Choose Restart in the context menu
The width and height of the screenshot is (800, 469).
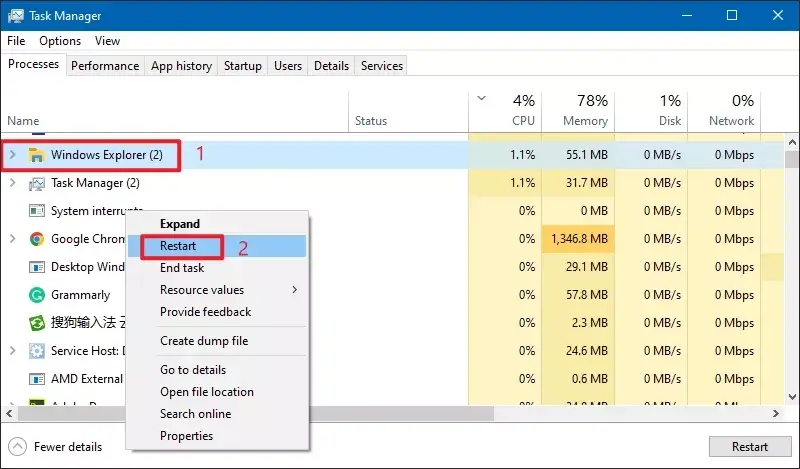click(x=217, y=246)
